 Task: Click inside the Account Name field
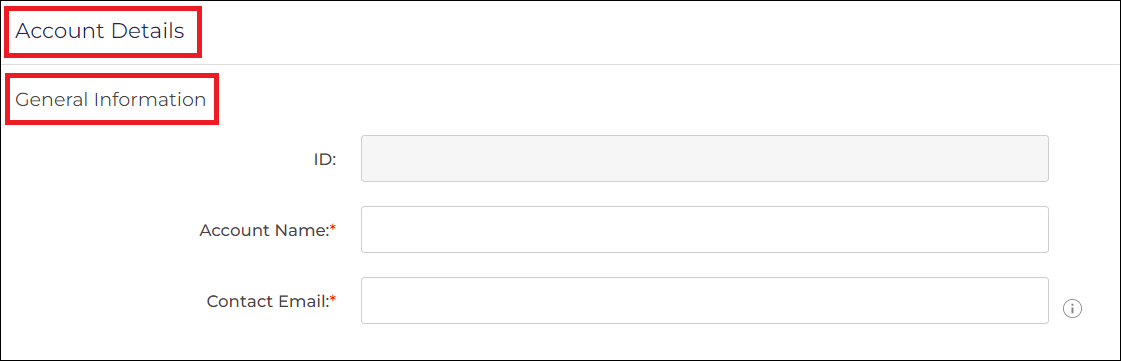coord(704,229)
